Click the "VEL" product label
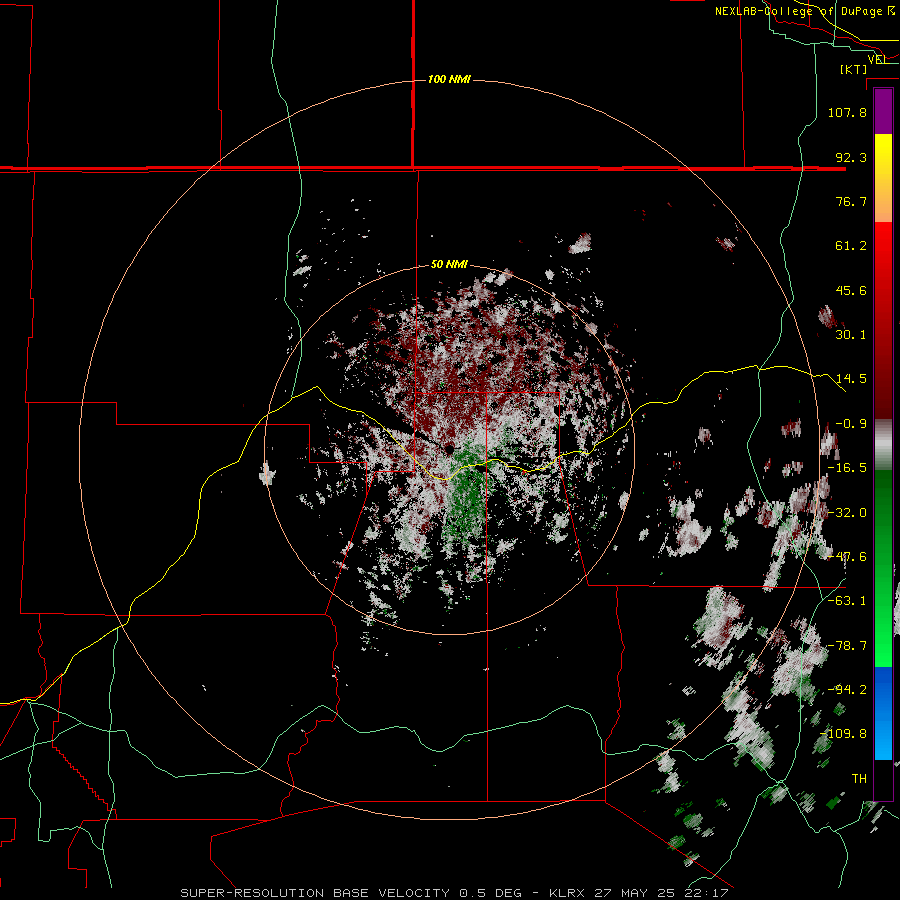 pyautogui.click(x=877, y=60)
